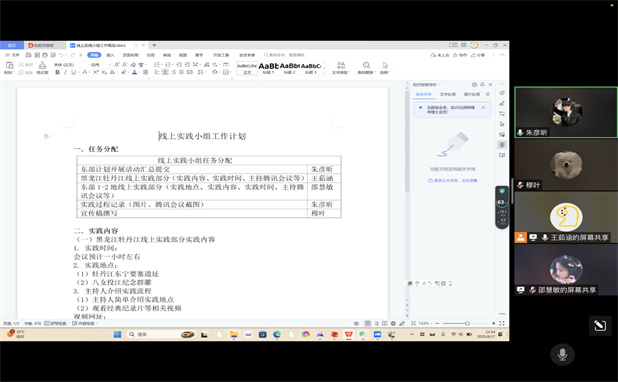The width and height of the screenshot is (618, 382).
Task: Toggle center alignment in paragraph tools
Action: (165, 72)
